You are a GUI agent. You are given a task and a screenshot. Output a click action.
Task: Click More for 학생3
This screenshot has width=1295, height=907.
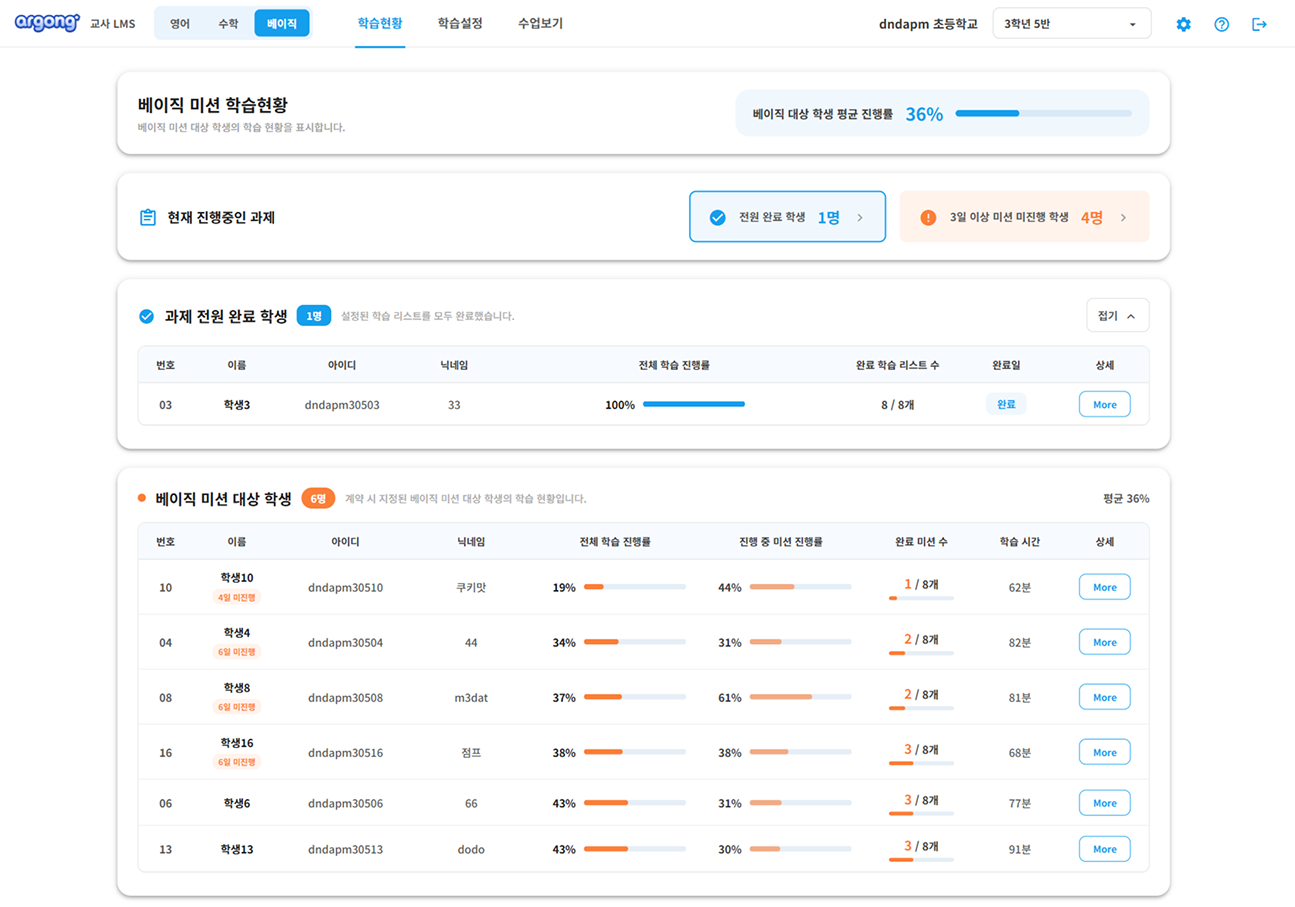tap(1105, 404)
